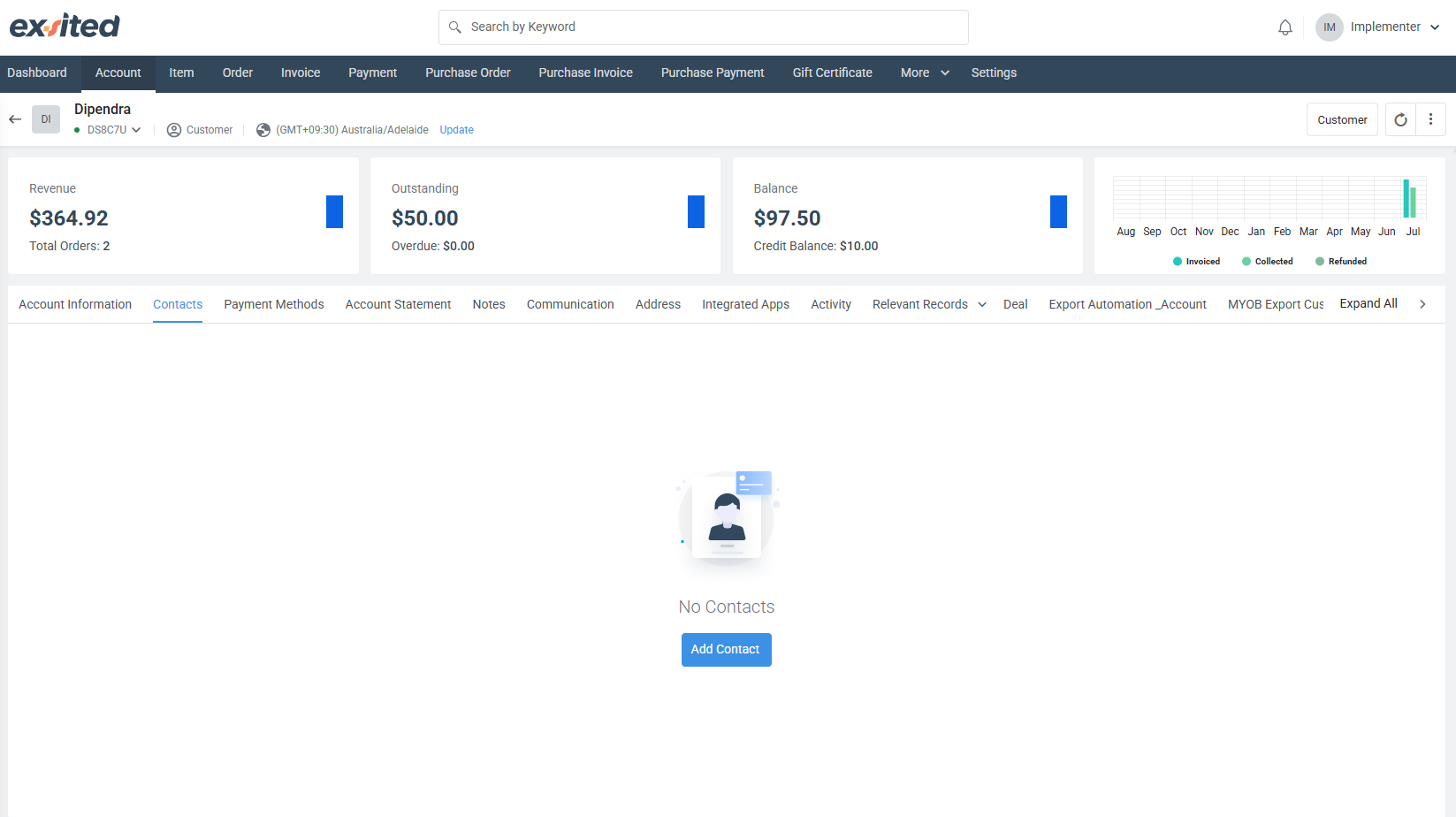Click Credit Balance: $10.00 text
Viewport: 1456px width, 817px height.
816,246
